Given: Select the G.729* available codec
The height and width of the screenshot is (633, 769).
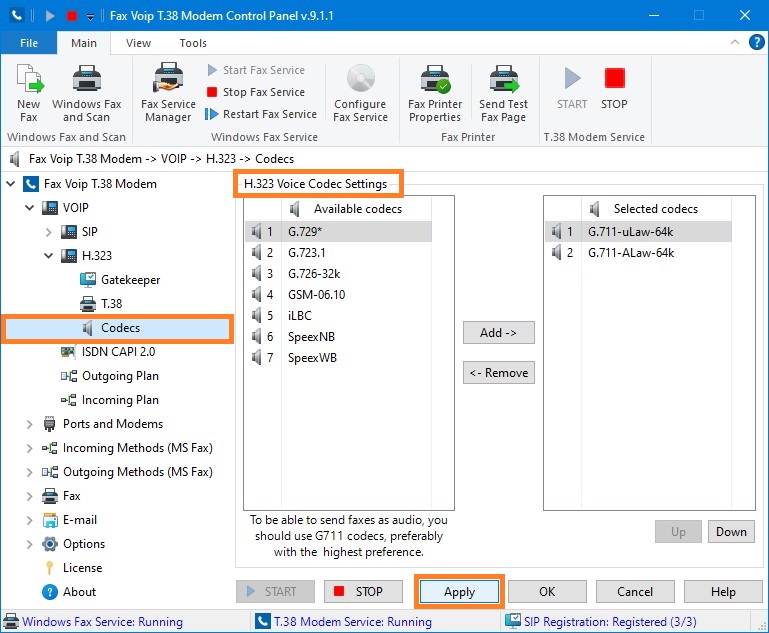Looking at the screenshot, I should coord(338,231).
